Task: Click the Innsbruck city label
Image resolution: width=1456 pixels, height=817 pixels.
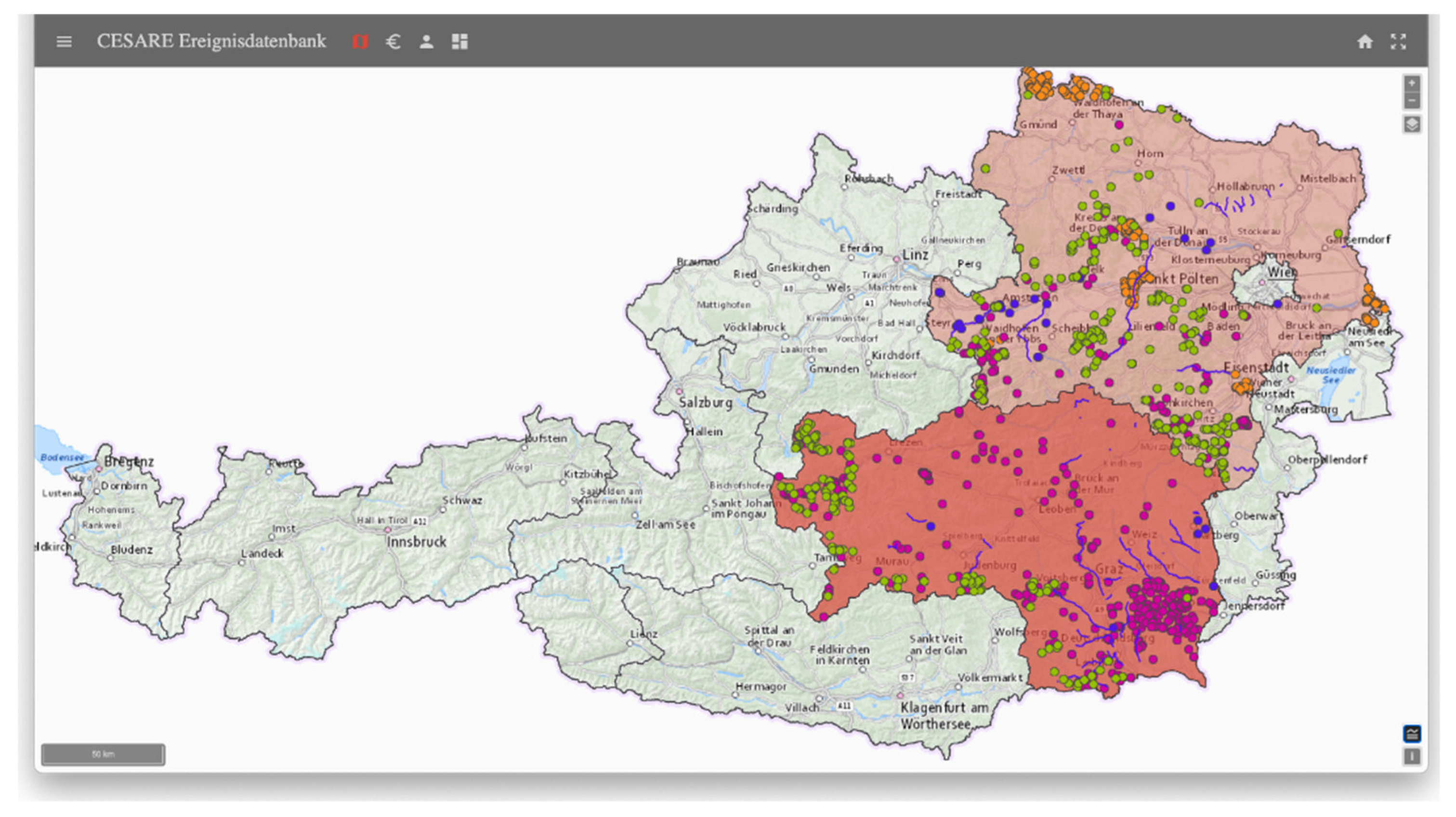Action: pos(417,541)
